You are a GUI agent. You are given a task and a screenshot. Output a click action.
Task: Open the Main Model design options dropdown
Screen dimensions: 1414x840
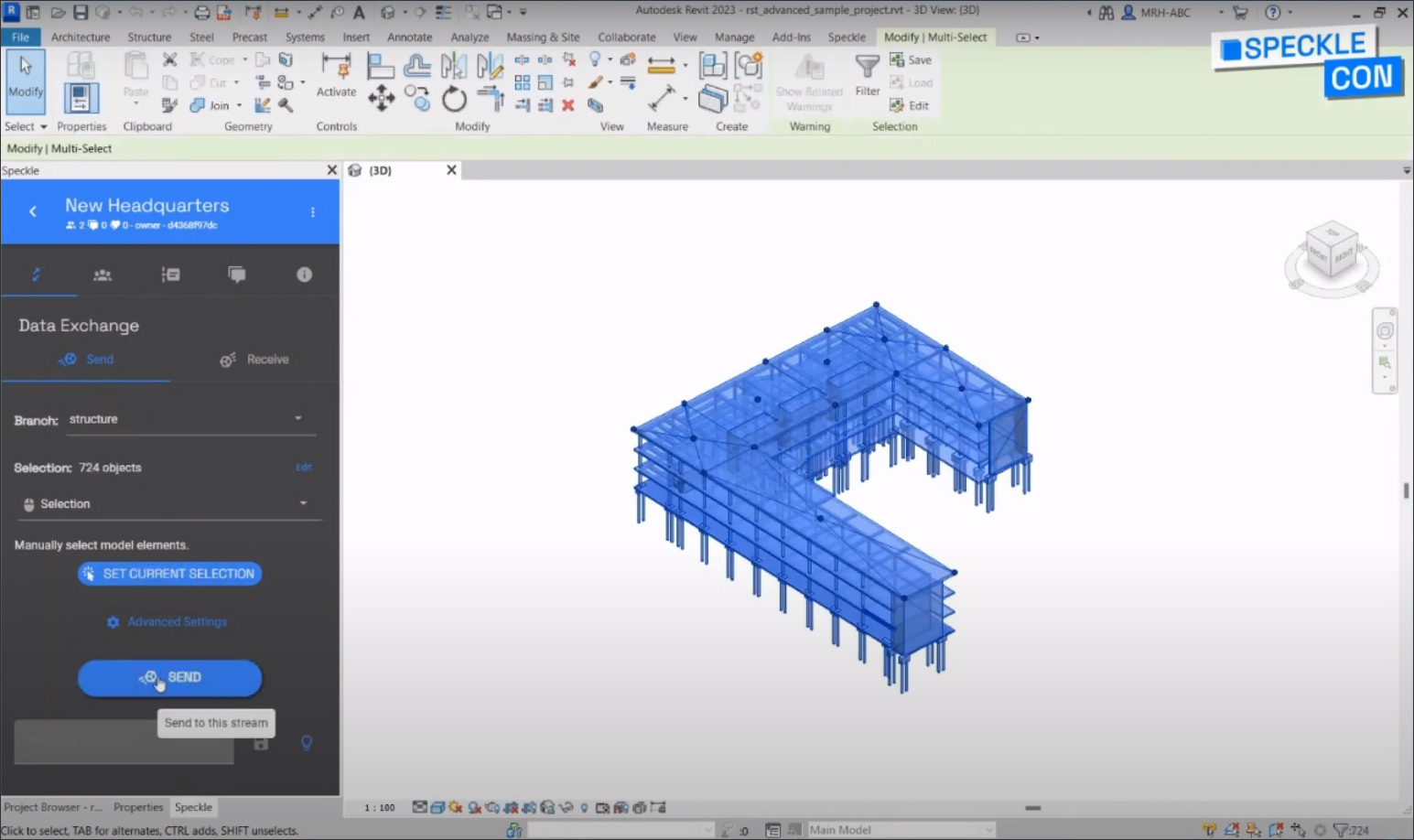tap(901, 830)
